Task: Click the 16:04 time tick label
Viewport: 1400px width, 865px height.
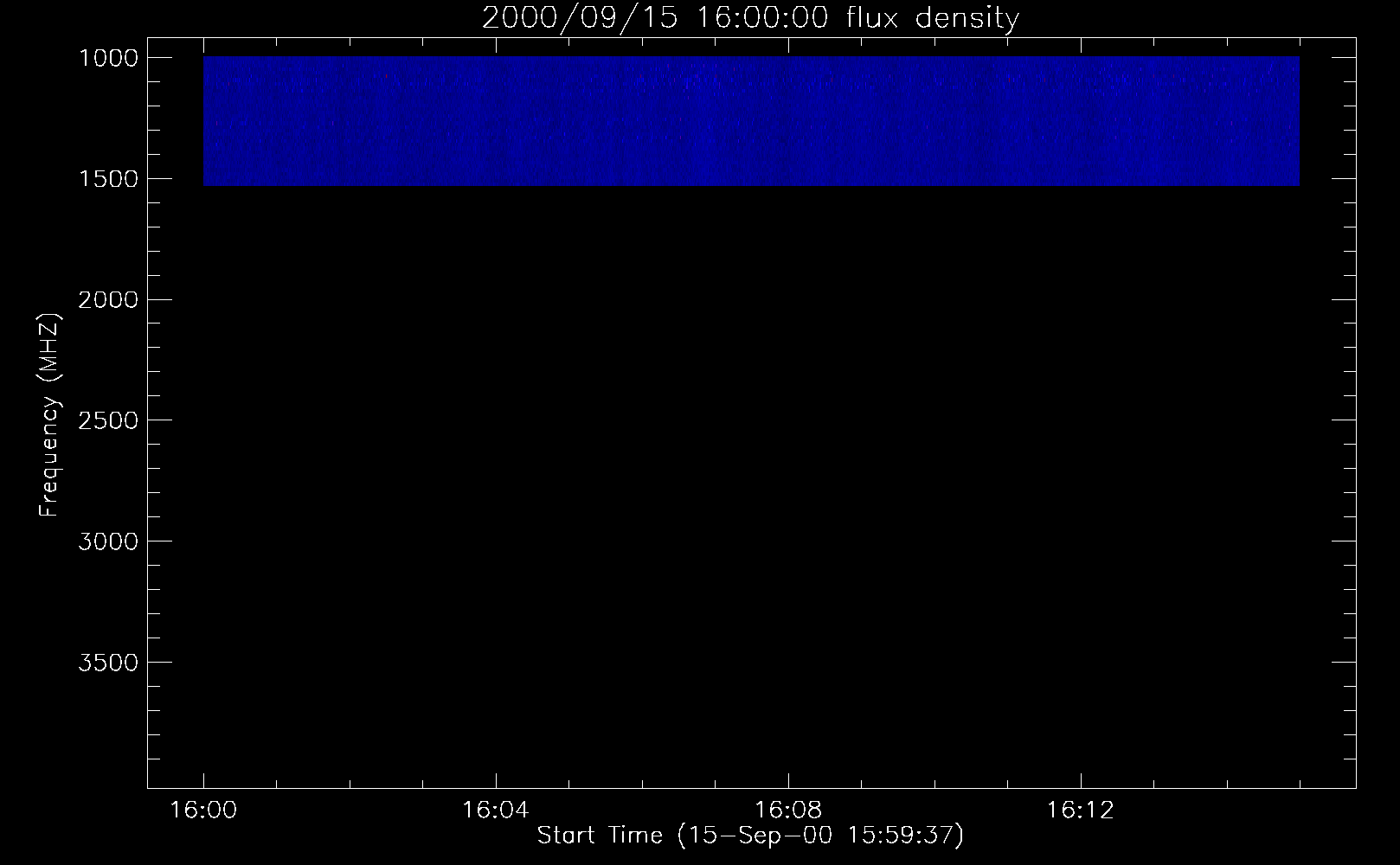Action: coord(495,811)
